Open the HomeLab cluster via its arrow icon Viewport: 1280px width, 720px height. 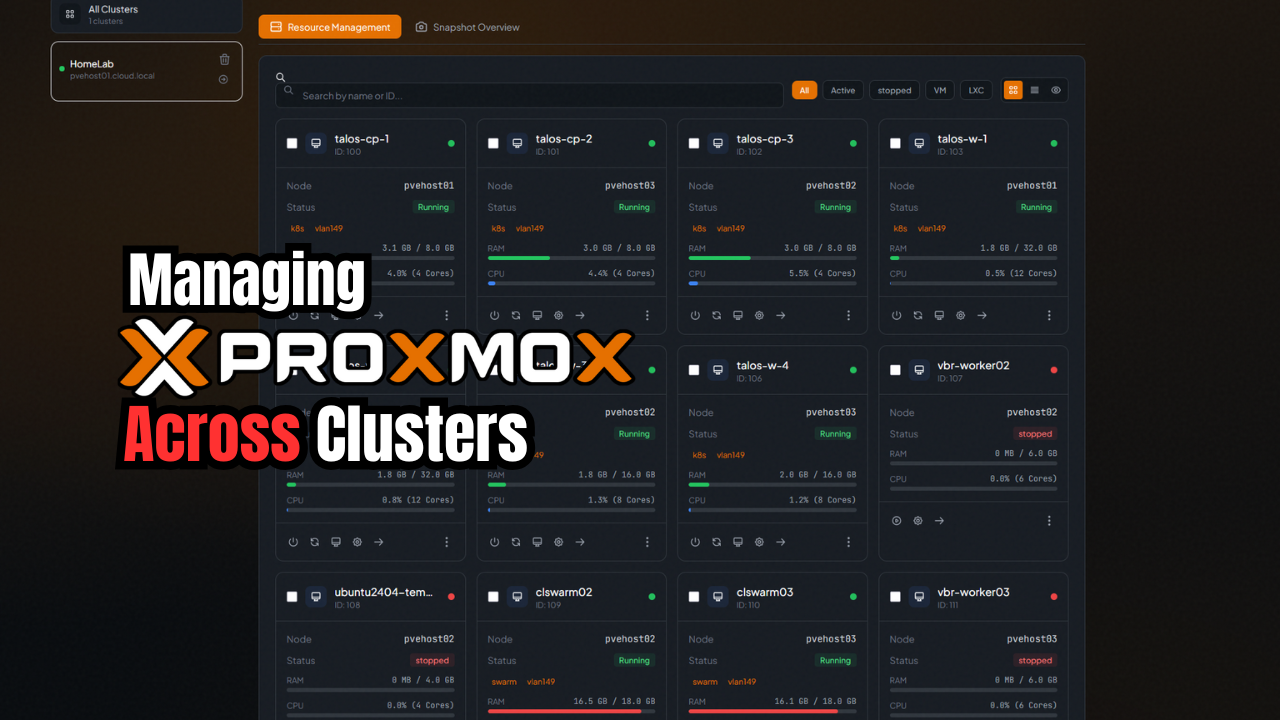click(x=225, y=79)
